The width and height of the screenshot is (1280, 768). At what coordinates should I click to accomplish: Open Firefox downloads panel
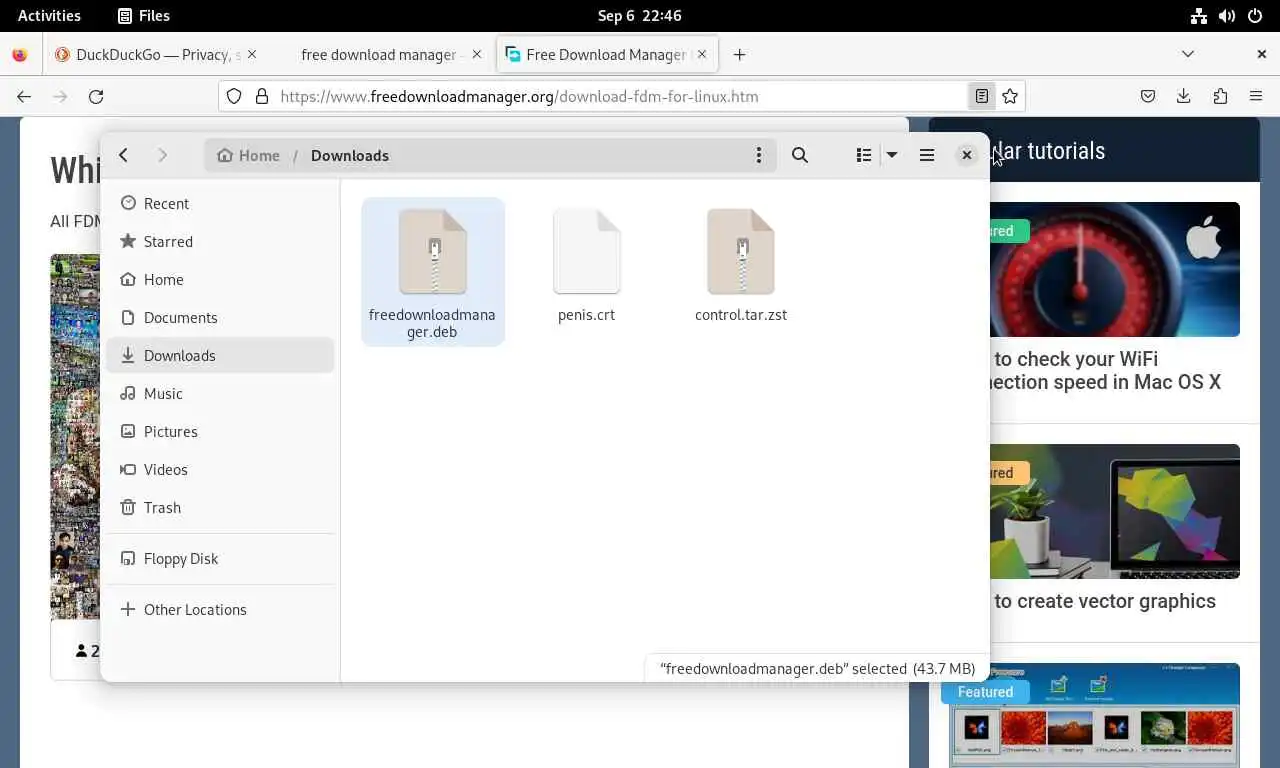click(x=1183, y=96)
